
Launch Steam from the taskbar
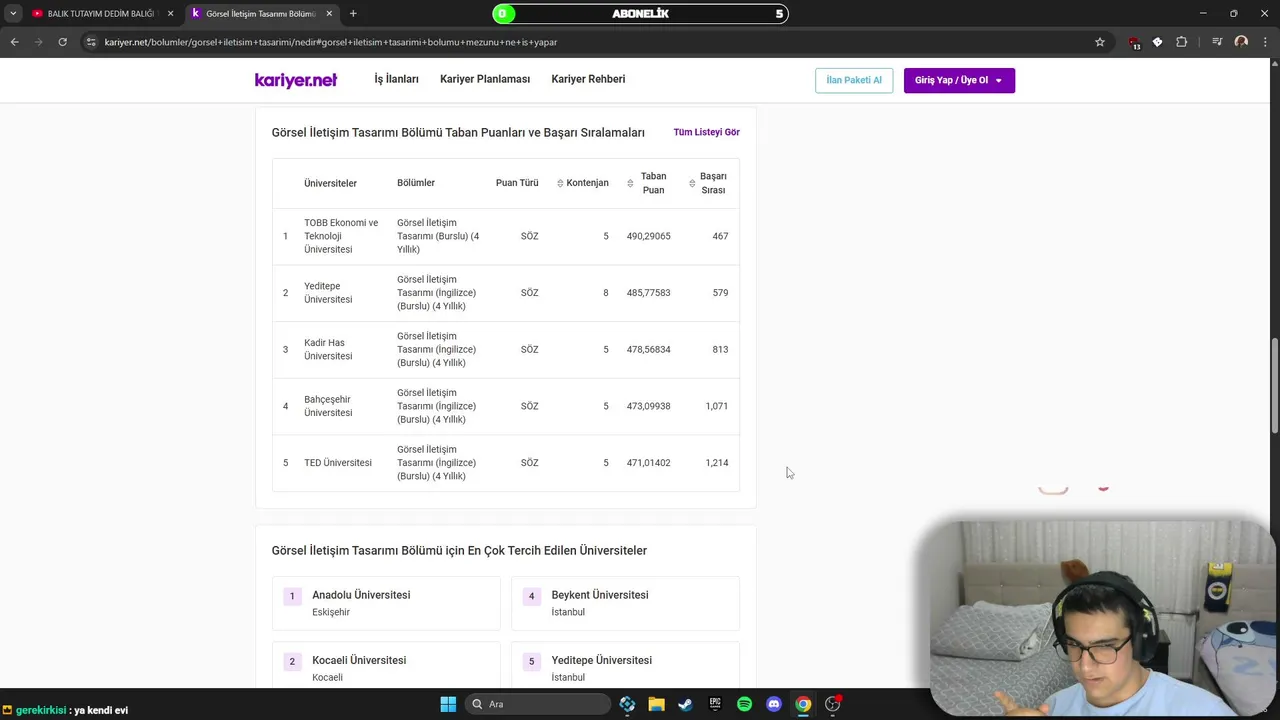tap(685, 704)
